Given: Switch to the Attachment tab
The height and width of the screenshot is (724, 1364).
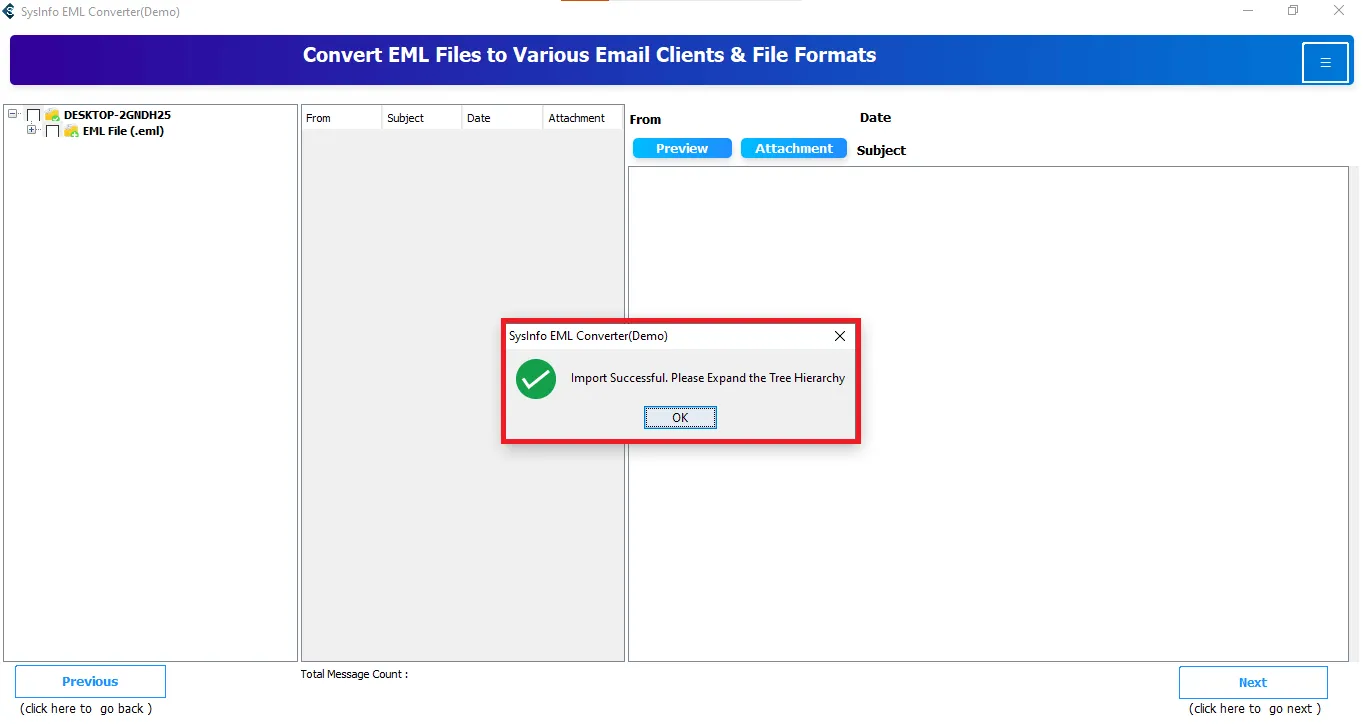Looking at the screenshot, I should [x=794, y=148].
